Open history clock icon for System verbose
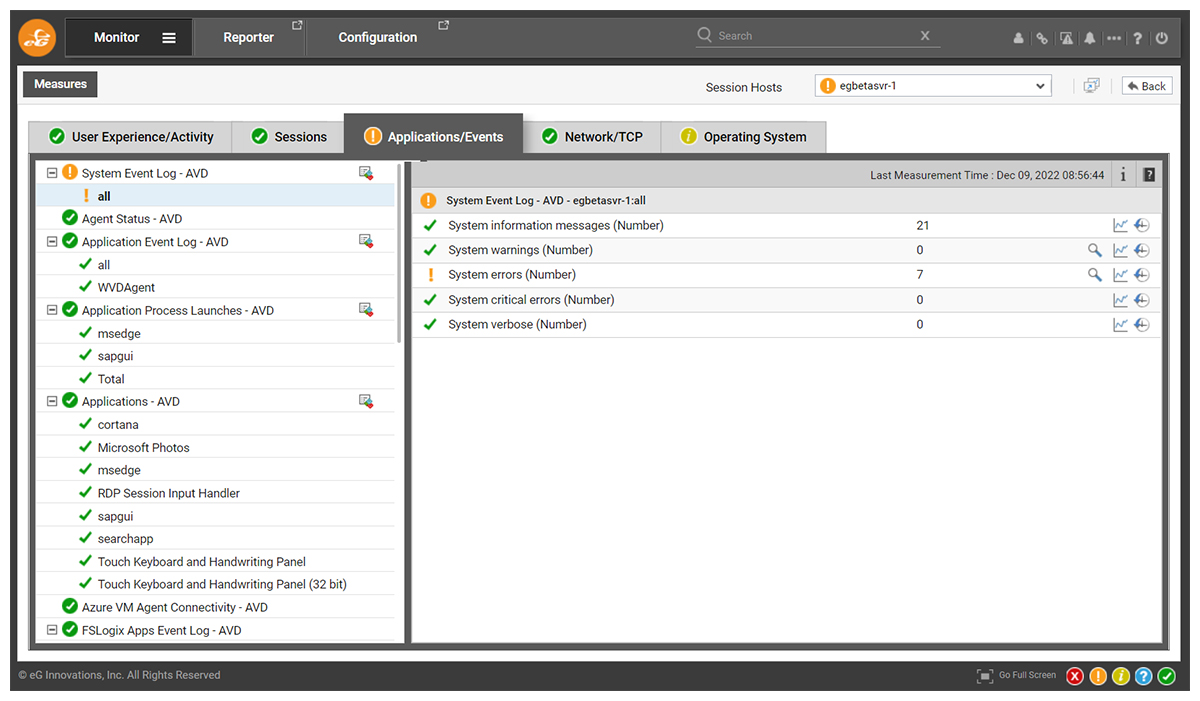 click(x=1142, y=325)
